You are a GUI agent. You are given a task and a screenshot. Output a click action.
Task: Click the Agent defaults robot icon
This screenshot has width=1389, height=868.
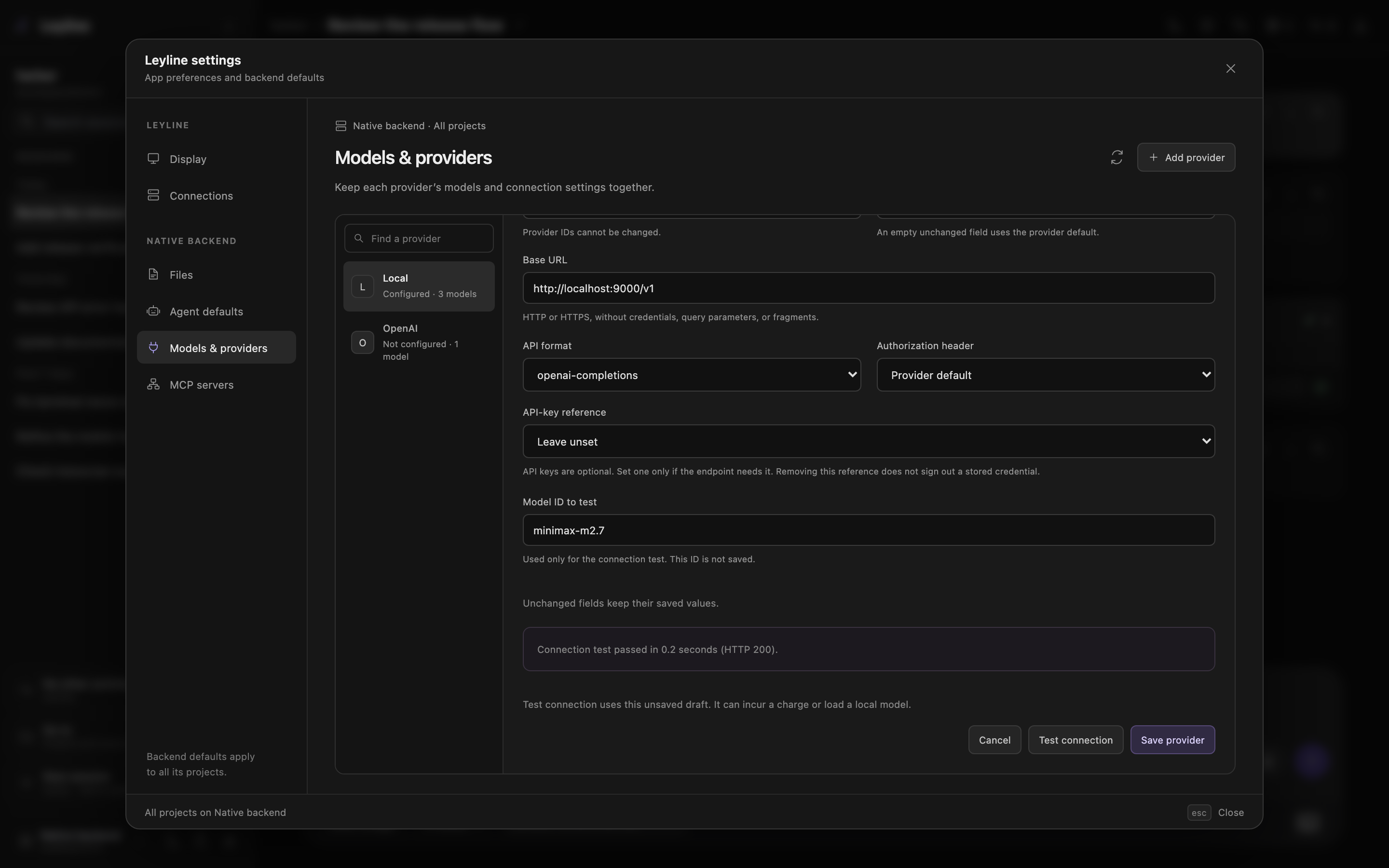pos(153,311)
